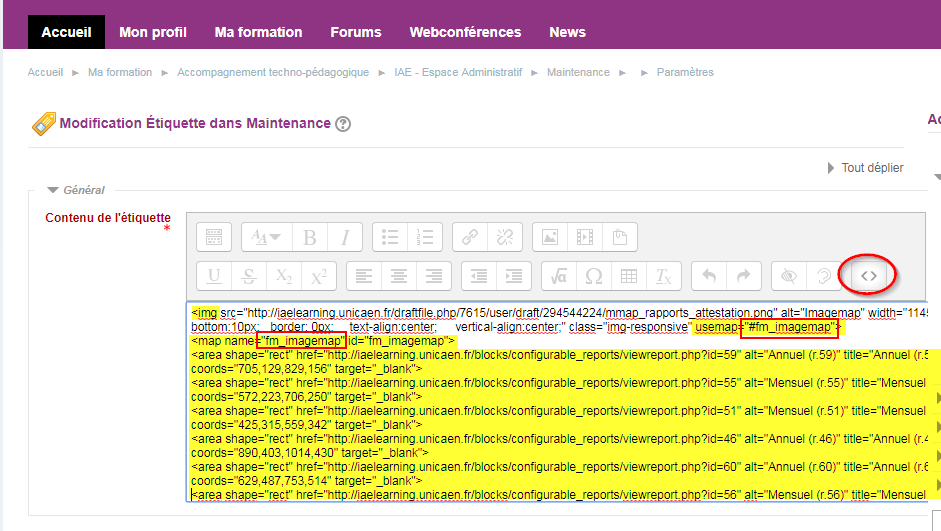Open the help icon beside the page title
The height and width of the screenshot is (531, 941).
click(x=343, y=124)
